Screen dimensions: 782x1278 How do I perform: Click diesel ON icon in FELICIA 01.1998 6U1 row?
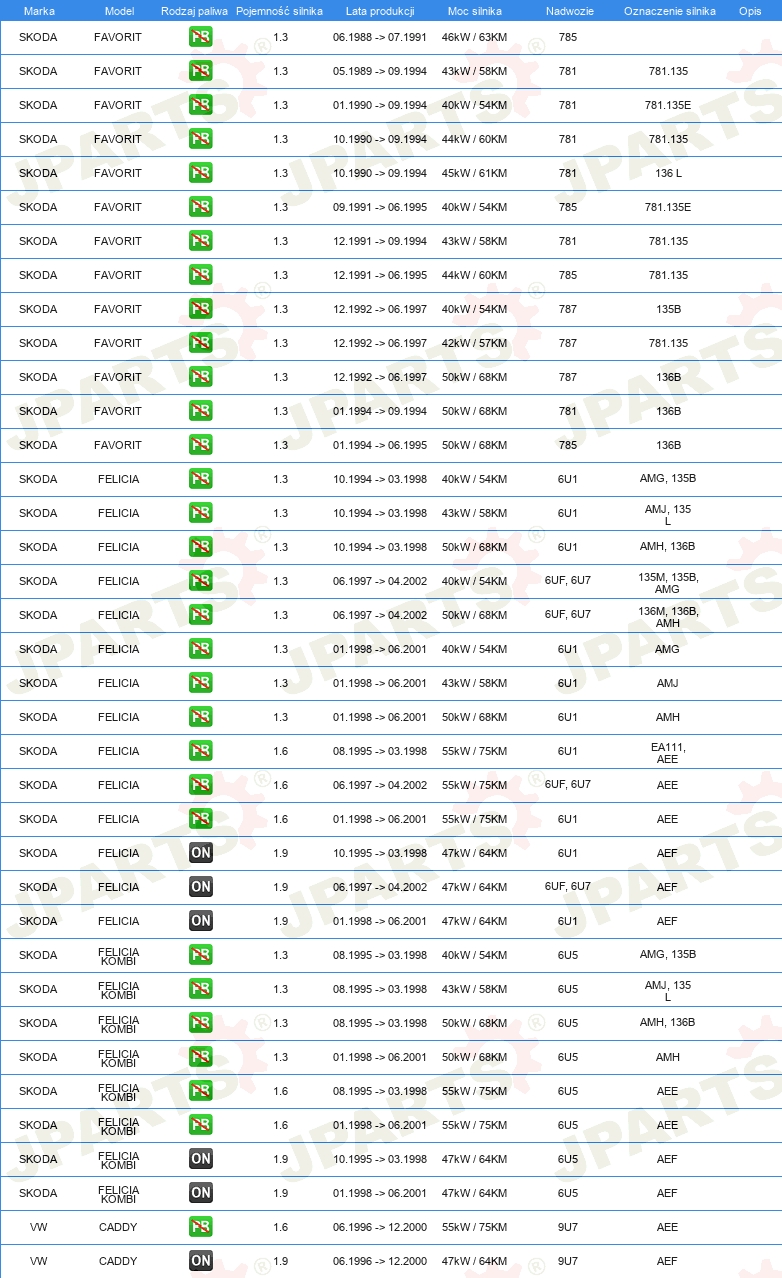coord(200,921)
